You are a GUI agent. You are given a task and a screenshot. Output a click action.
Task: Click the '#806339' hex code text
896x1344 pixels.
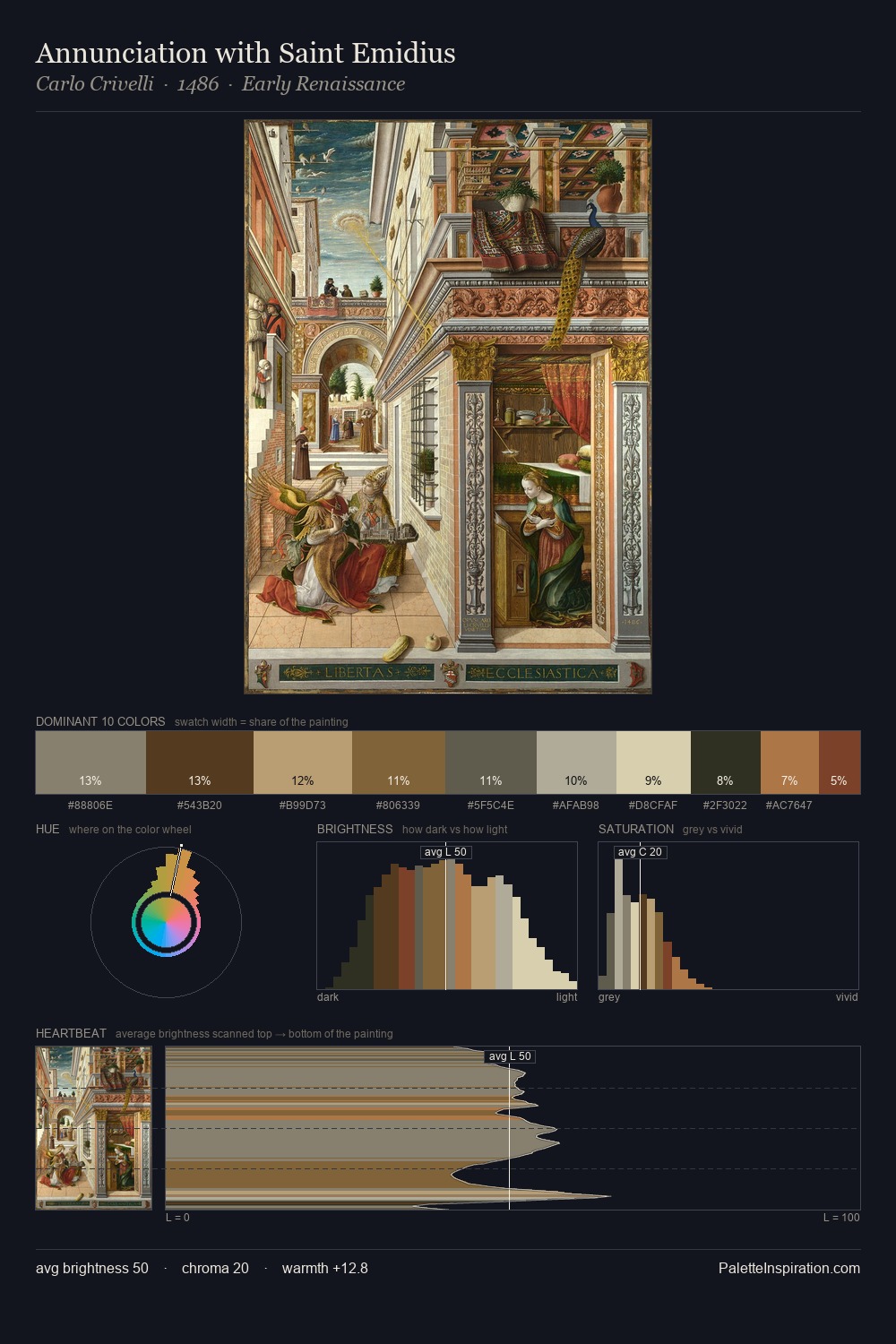pyautogui.click(x=399, y=805)
